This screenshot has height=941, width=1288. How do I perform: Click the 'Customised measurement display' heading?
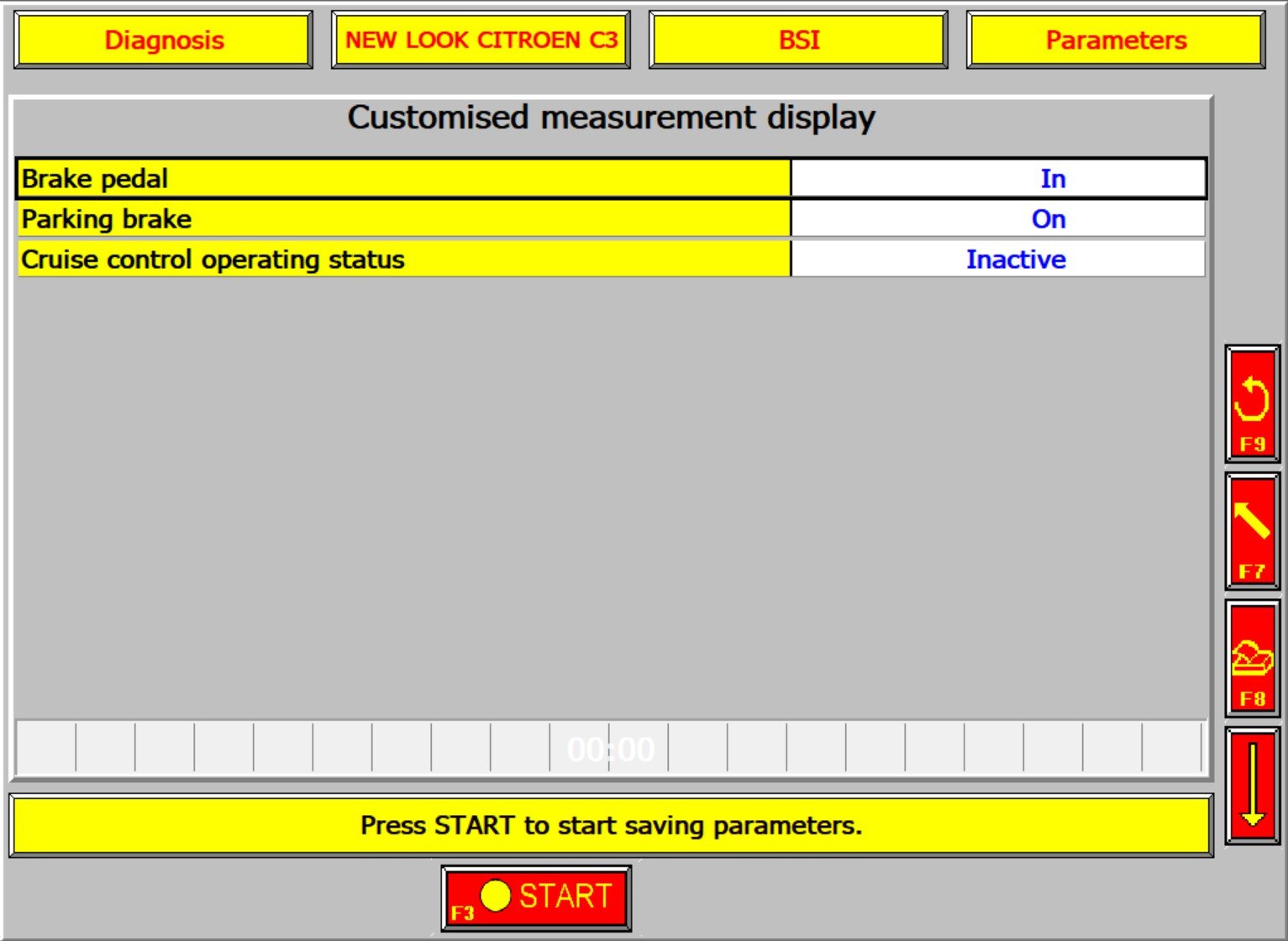pos(611,118)
